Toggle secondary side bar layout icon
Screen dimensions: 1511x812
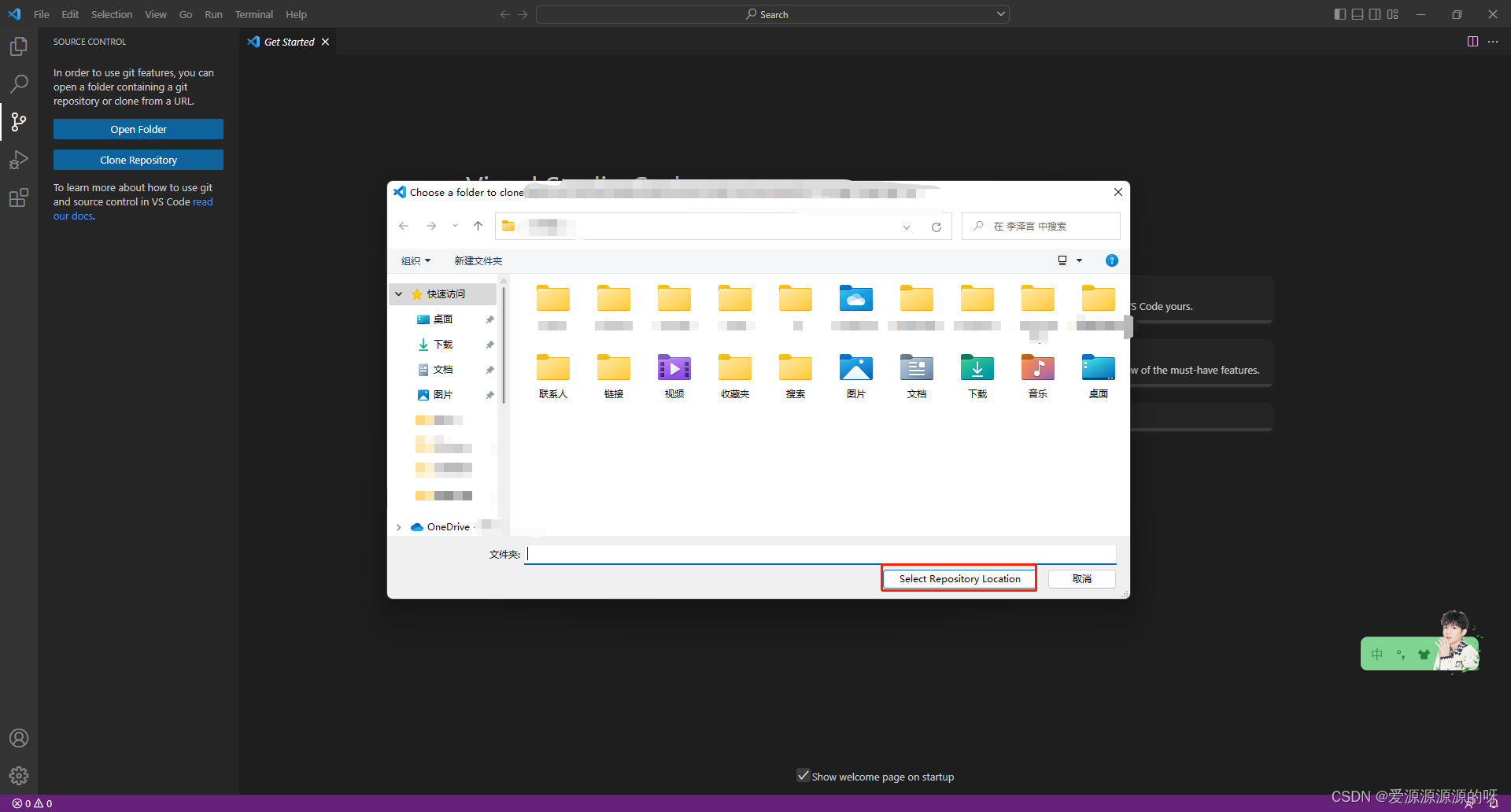(1375, 14)
